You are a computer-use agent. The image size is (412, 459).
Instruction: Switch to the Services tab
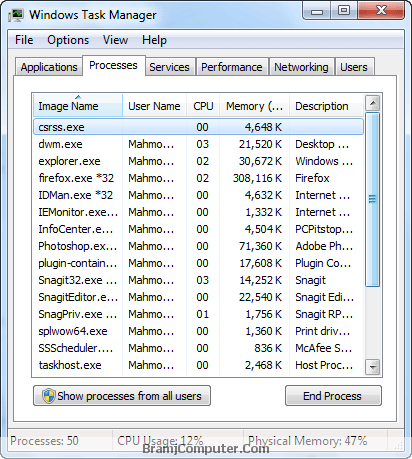coord(169,67)
